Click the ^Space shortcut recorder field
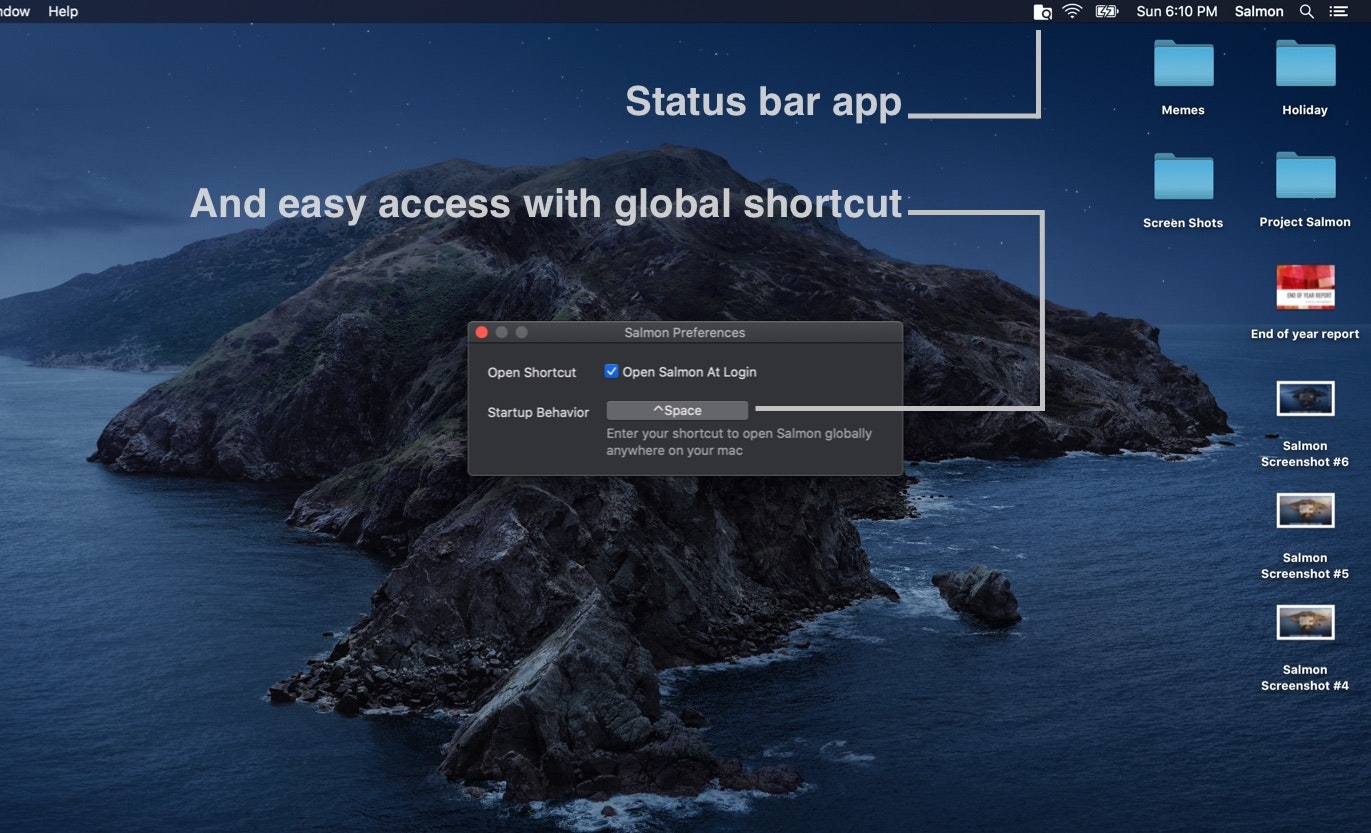This screenshot has height=833, width=1371. [677, 410]
